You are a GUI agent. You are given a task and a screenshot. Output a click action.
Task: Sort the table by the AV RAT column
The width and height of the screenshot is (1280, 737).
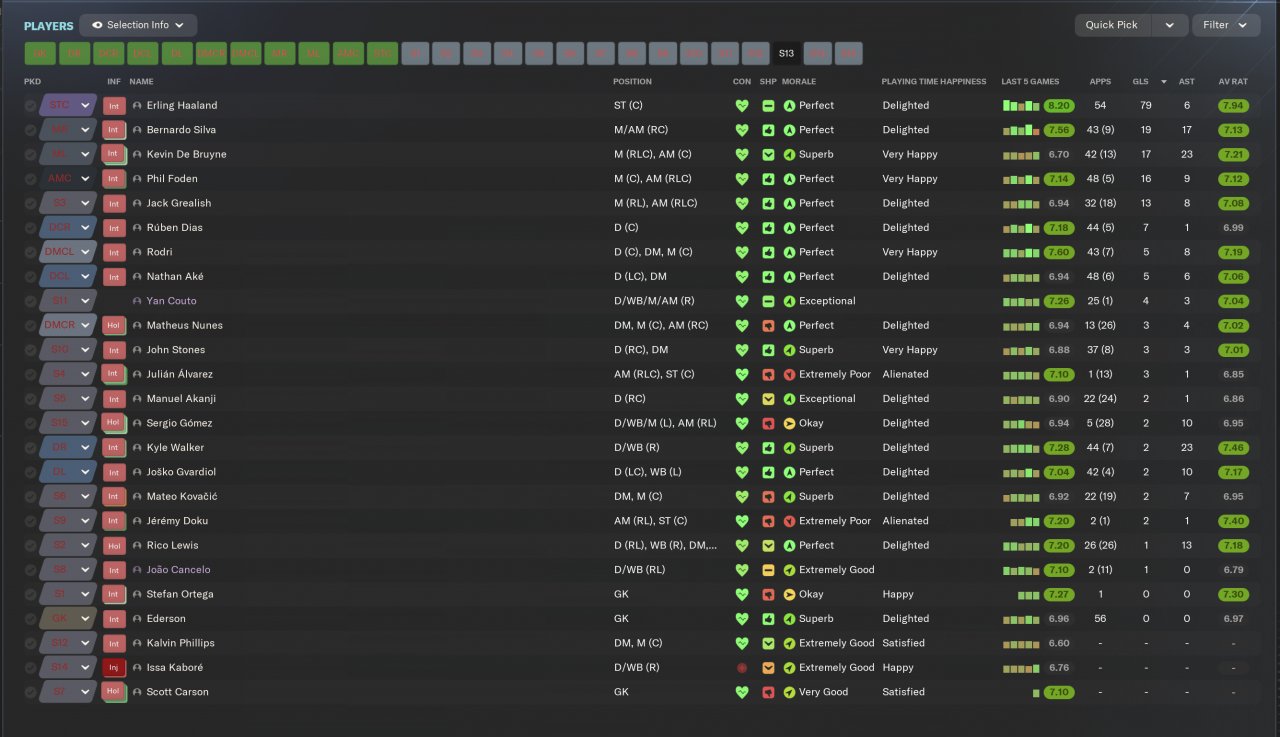[1233, 81]
